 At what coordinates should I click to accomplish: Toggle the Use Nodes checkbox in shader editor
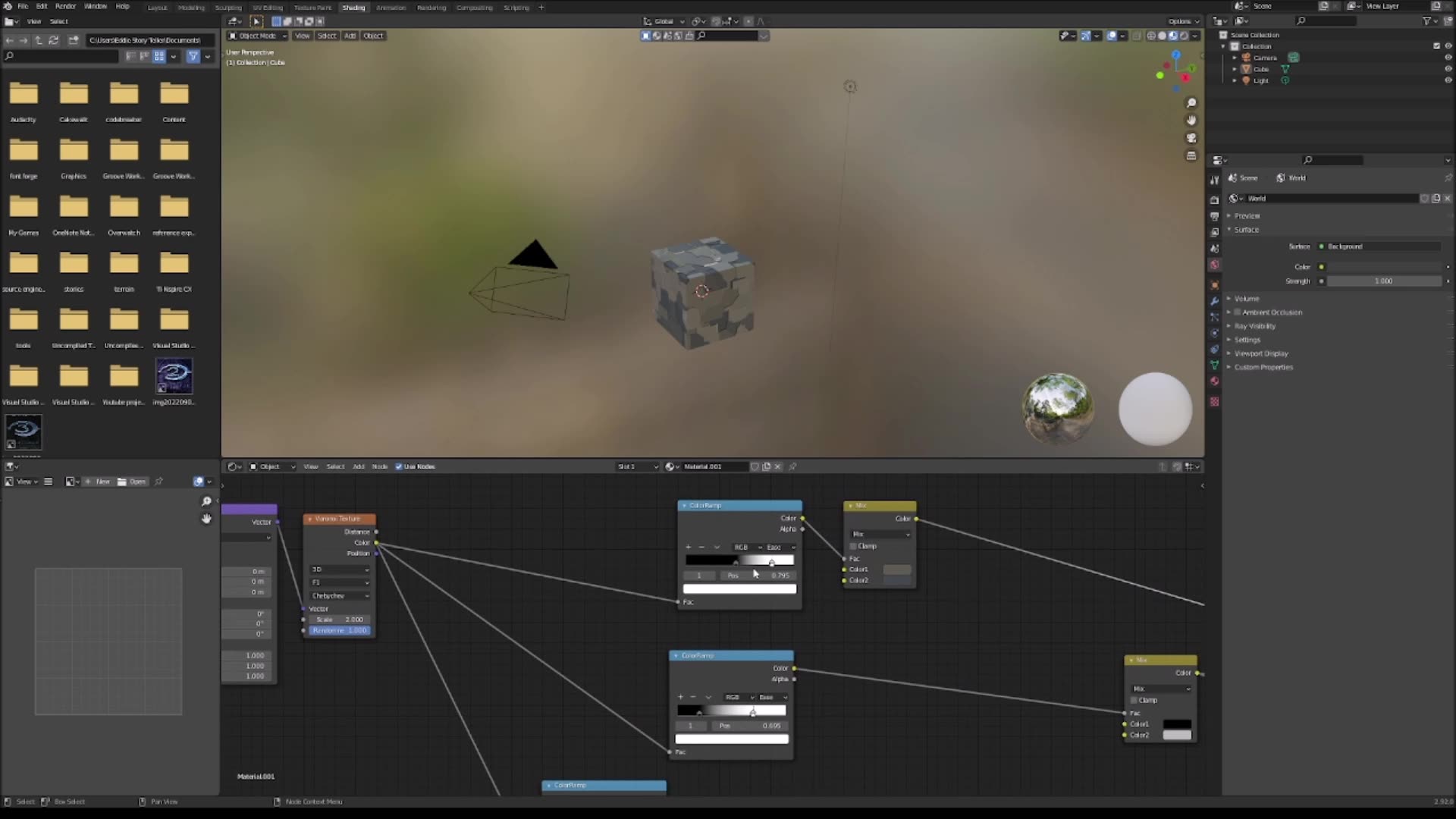tap(400, 466)
